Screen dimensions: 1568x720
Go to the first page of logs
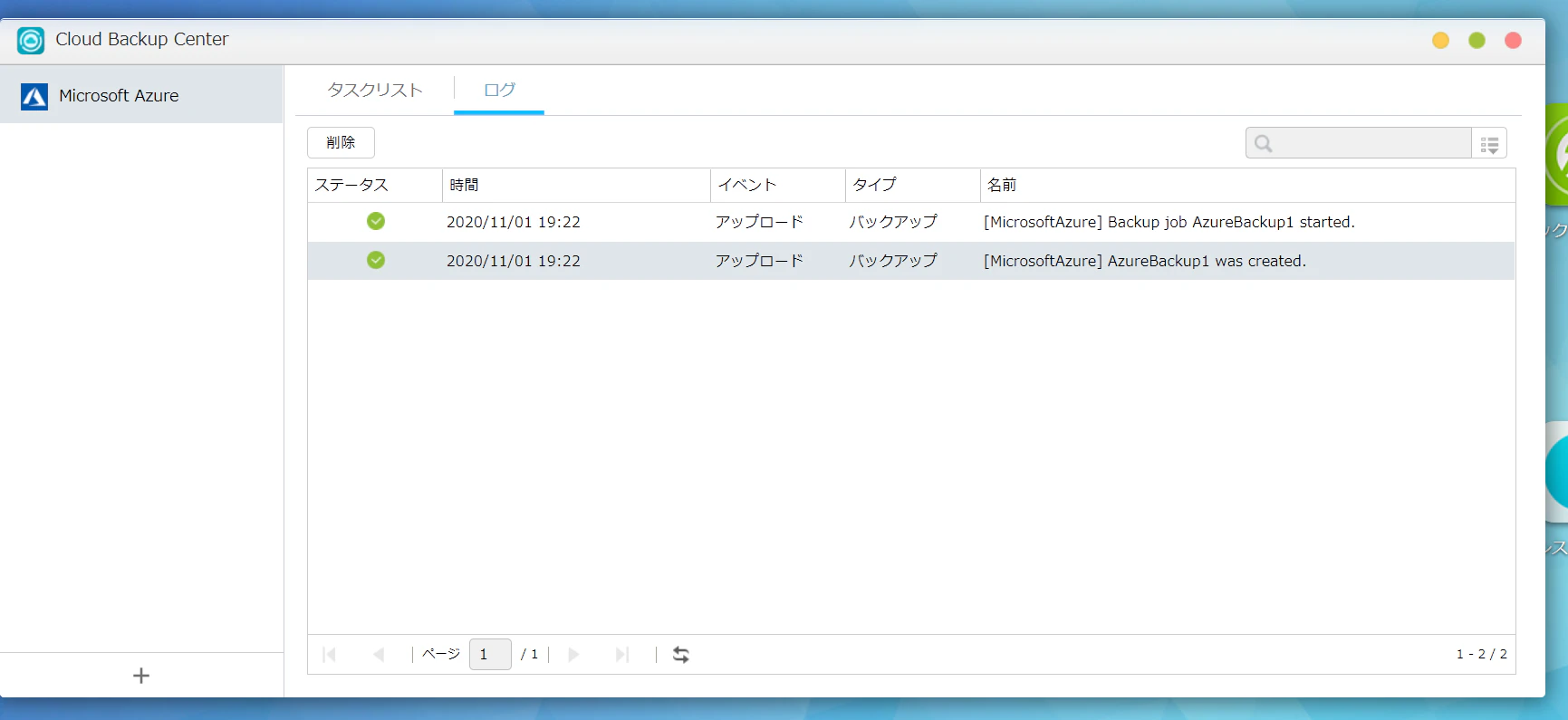point(330,654)
